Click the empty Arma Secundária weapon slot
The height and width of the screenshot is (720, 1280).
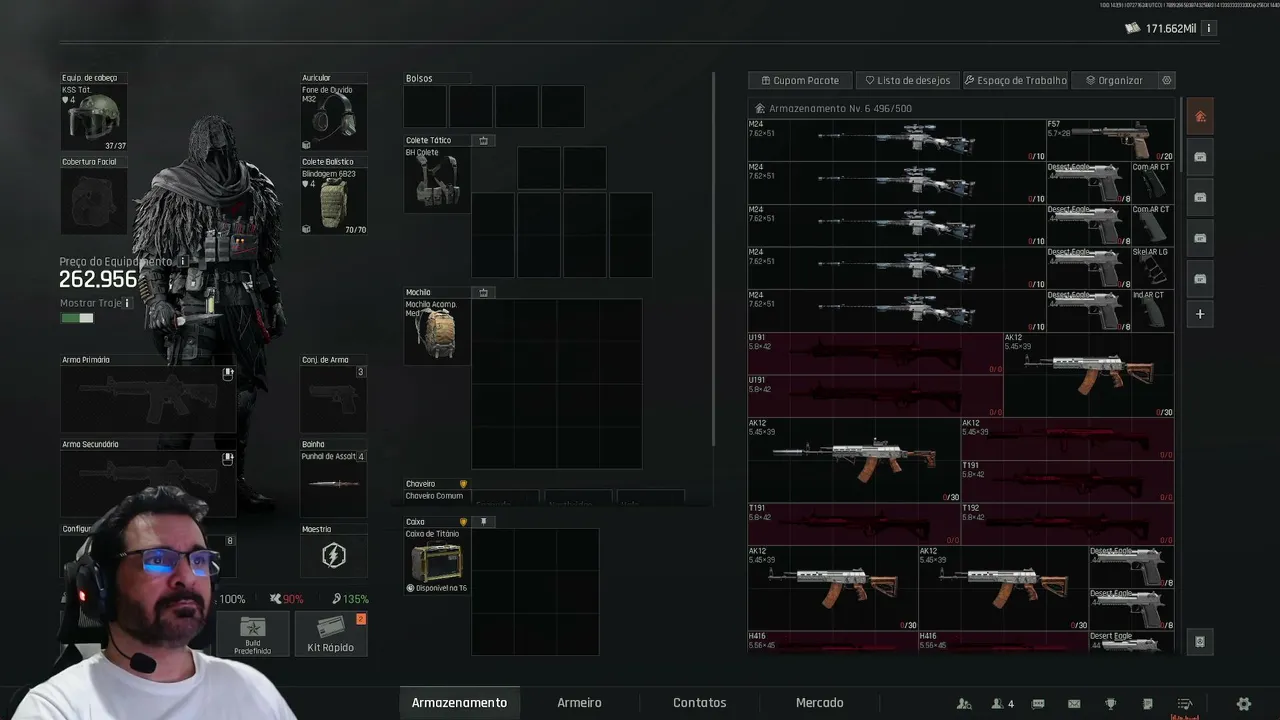(x=148, y=484)
